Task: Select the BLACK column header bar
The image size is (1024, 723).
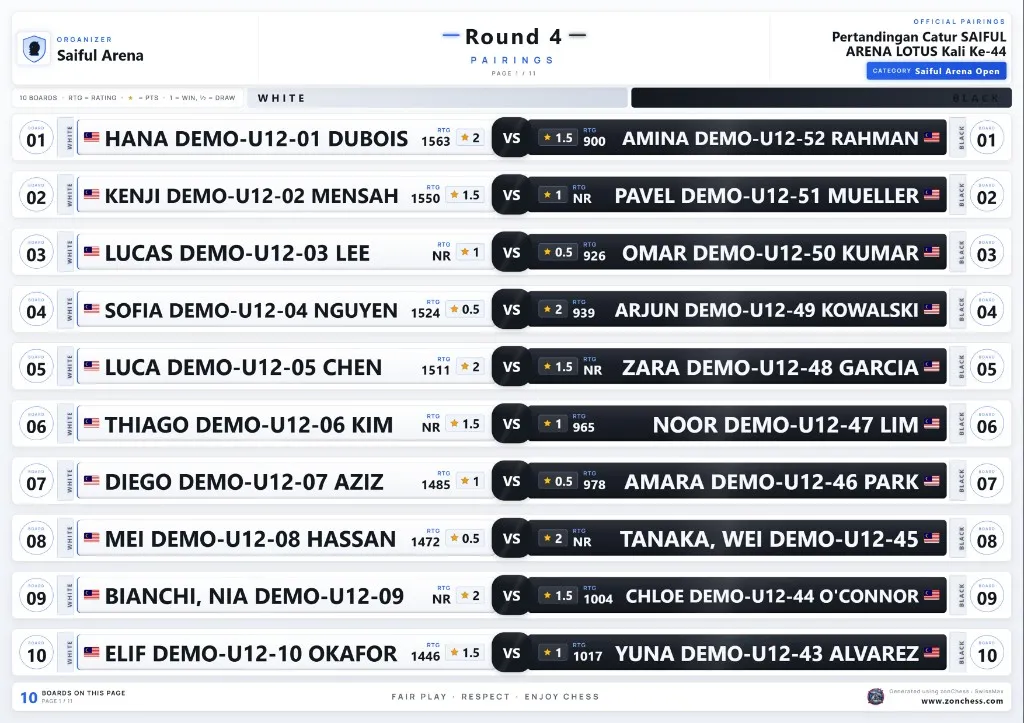Action: tap(822, 98)
